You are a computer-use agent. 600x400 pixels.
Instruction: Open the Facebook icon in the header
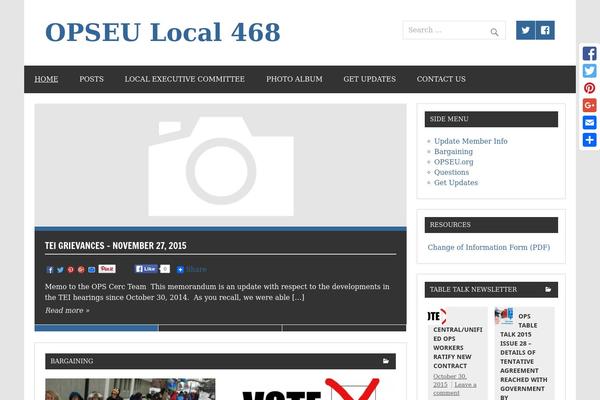(545, 30)
